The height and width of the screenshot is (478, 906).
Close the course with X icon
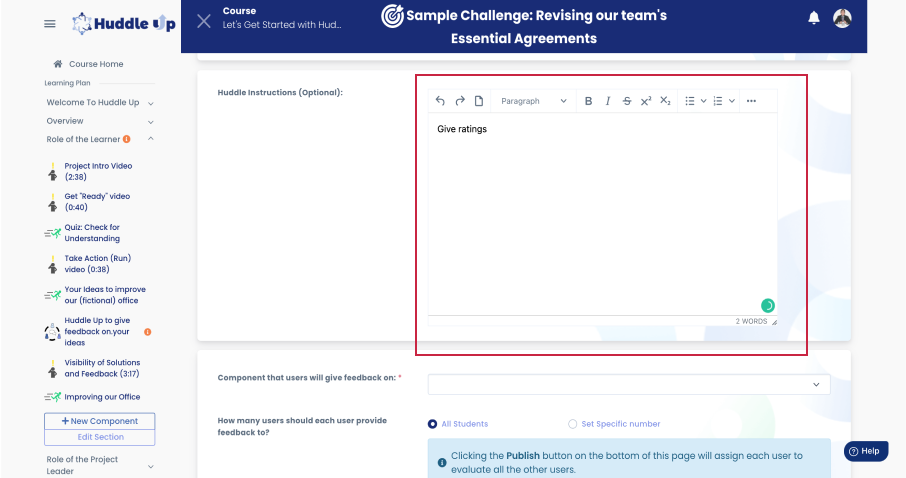[204, 21]
